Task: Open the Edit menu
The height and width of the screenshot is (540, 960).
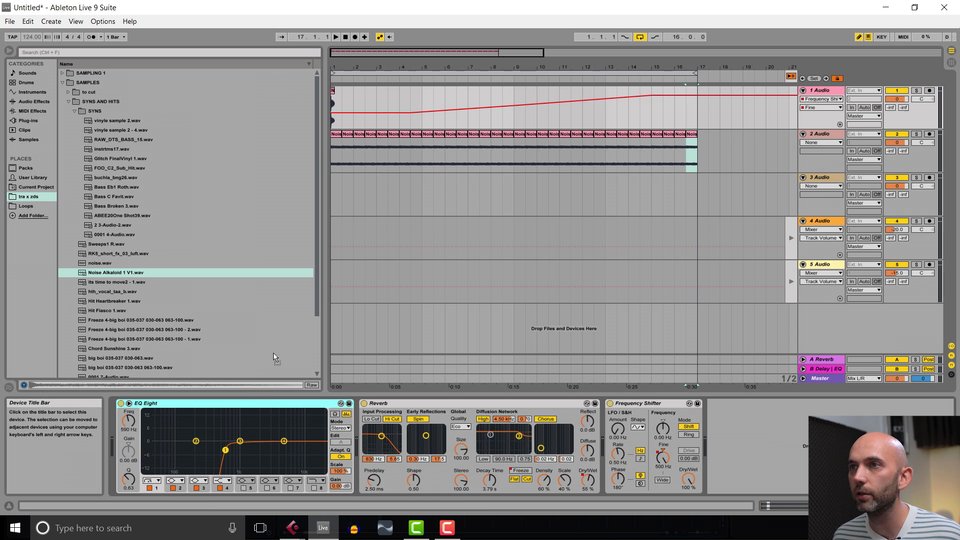Action: click(28, 21)
